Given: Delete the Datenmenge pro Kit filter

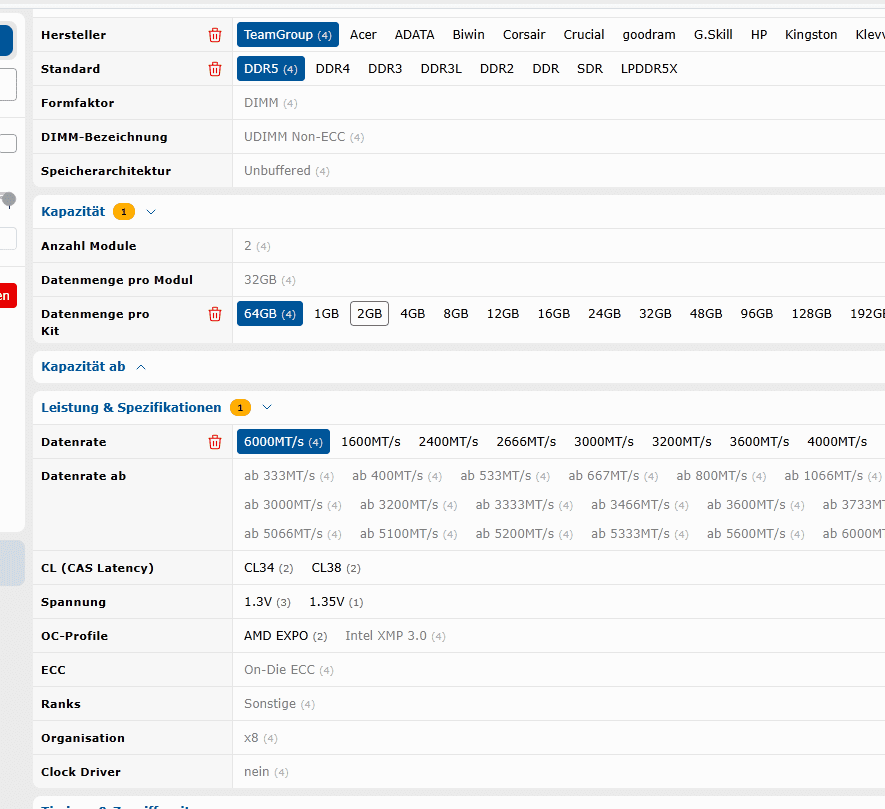Looking at the screenshot, I should [x=215, y=314].
